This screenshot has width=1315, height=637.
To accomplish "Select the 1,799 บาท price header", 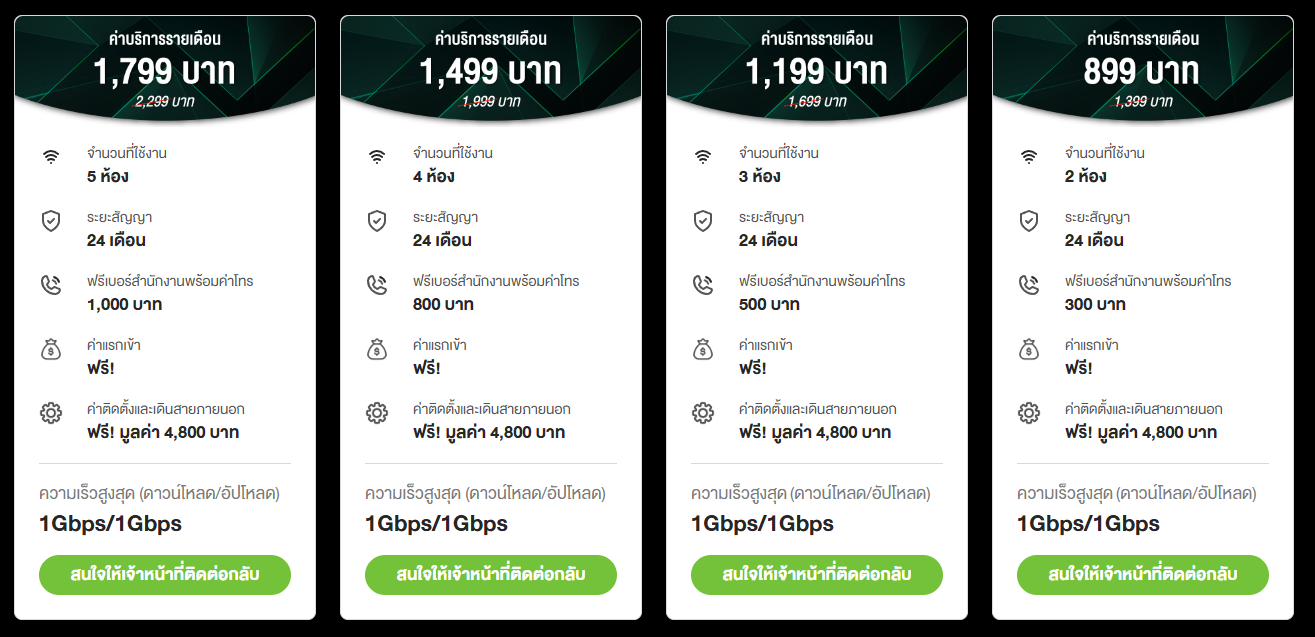I will (165, 72).
